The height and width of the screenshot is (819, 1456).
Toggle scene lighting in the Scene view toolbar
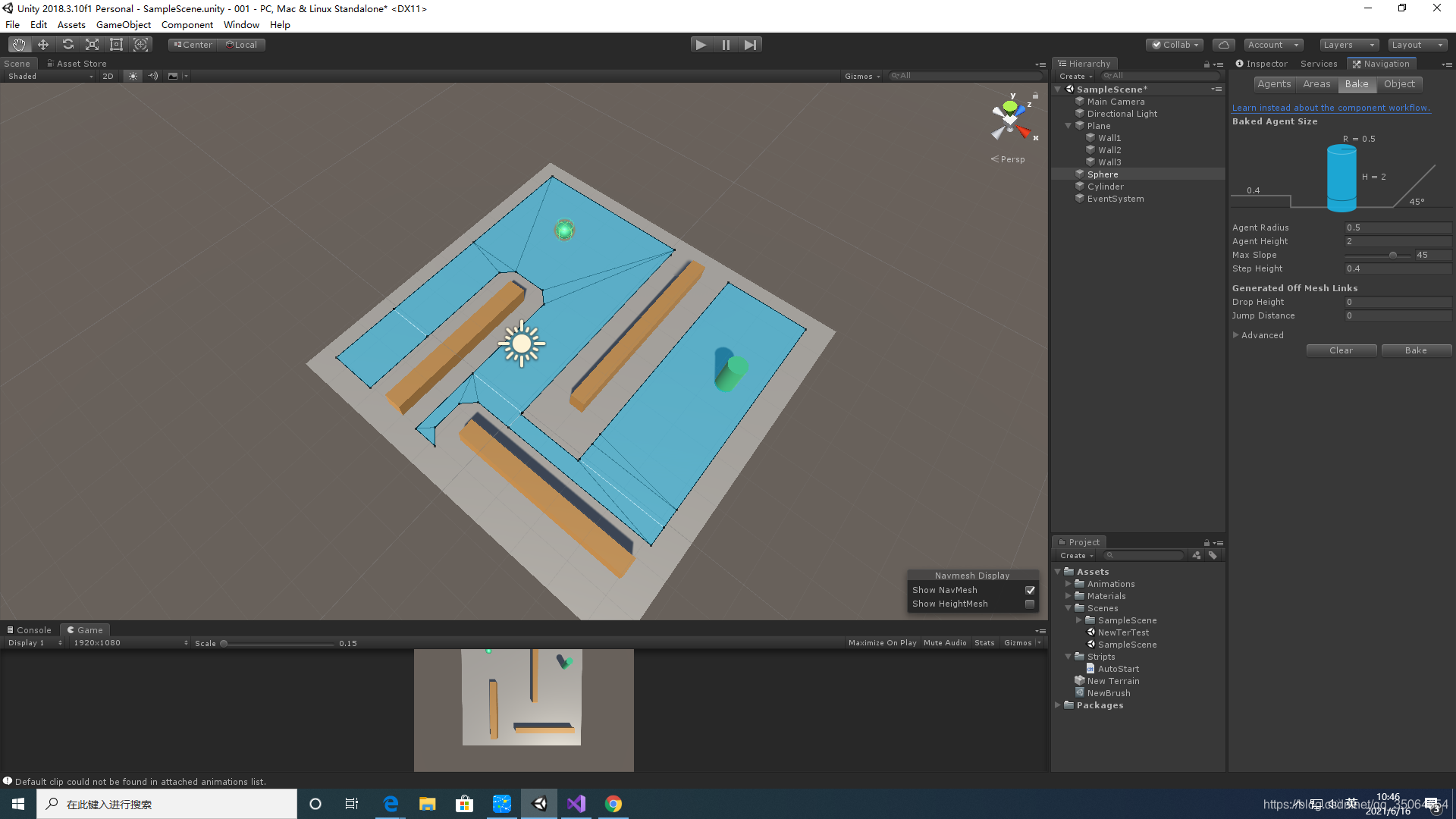tap(133, 76)
